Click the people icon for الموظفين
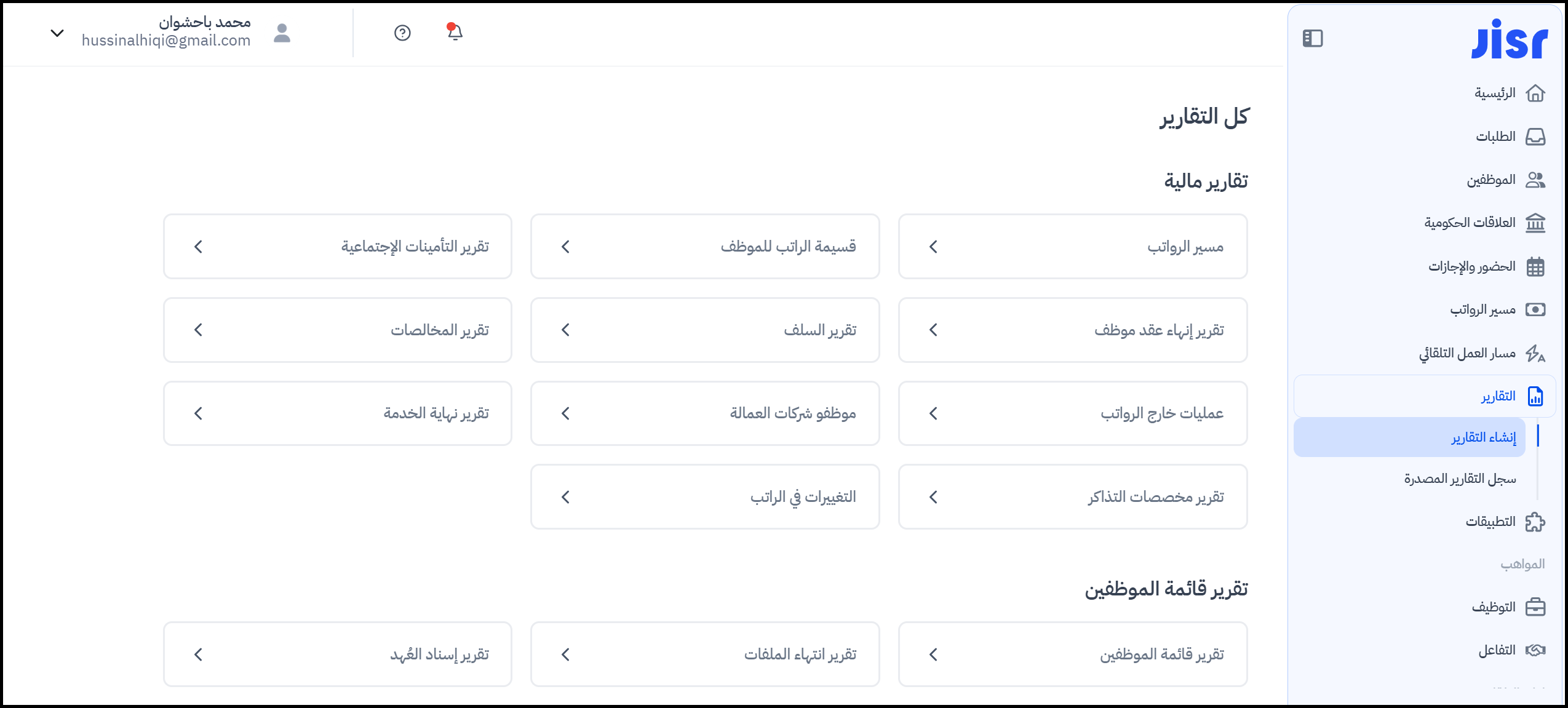Viewport: 1568px width, 708px height. [1535, 180]
